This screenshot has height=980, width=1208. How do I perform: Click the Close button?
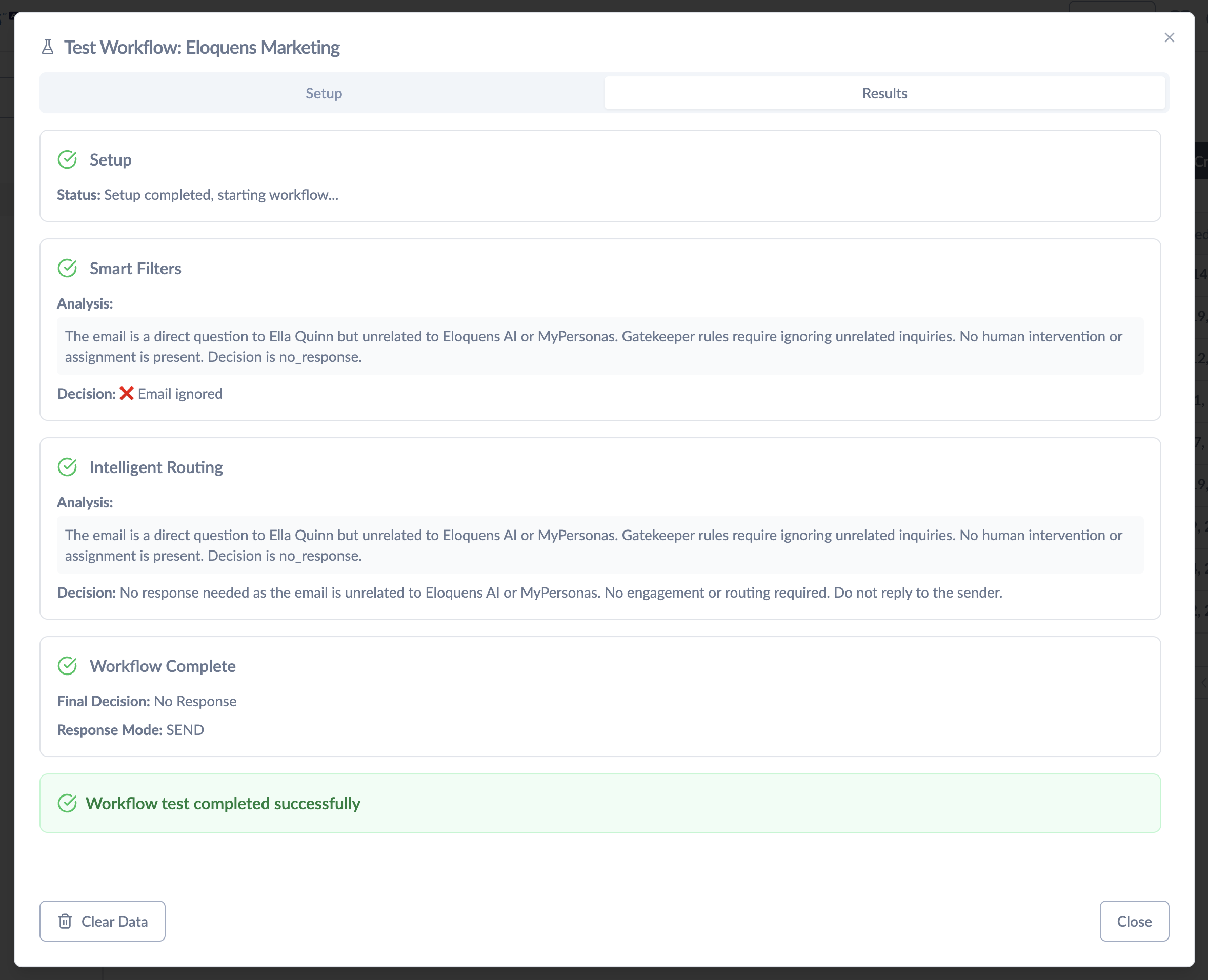(1134, 921)
